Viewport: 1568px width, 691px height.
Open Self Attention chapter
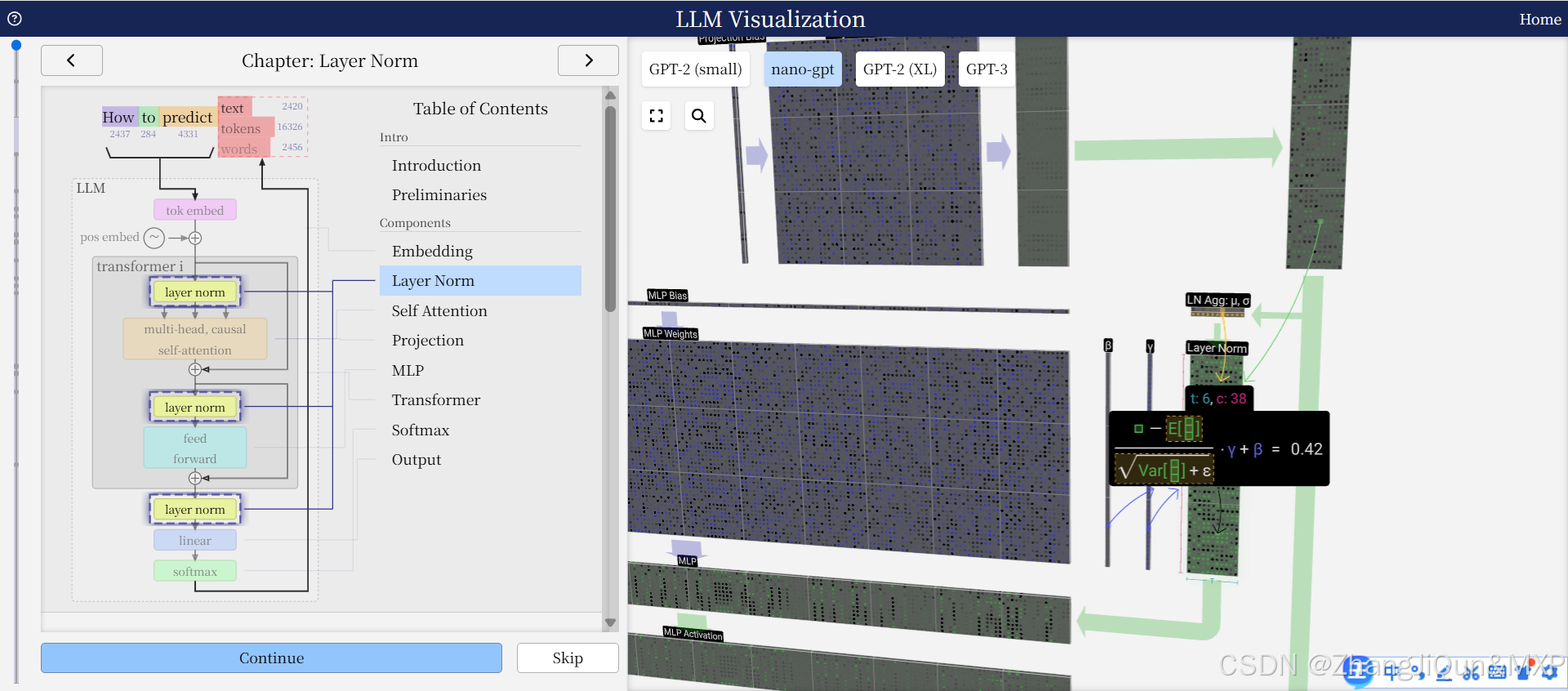click(480, 311)
